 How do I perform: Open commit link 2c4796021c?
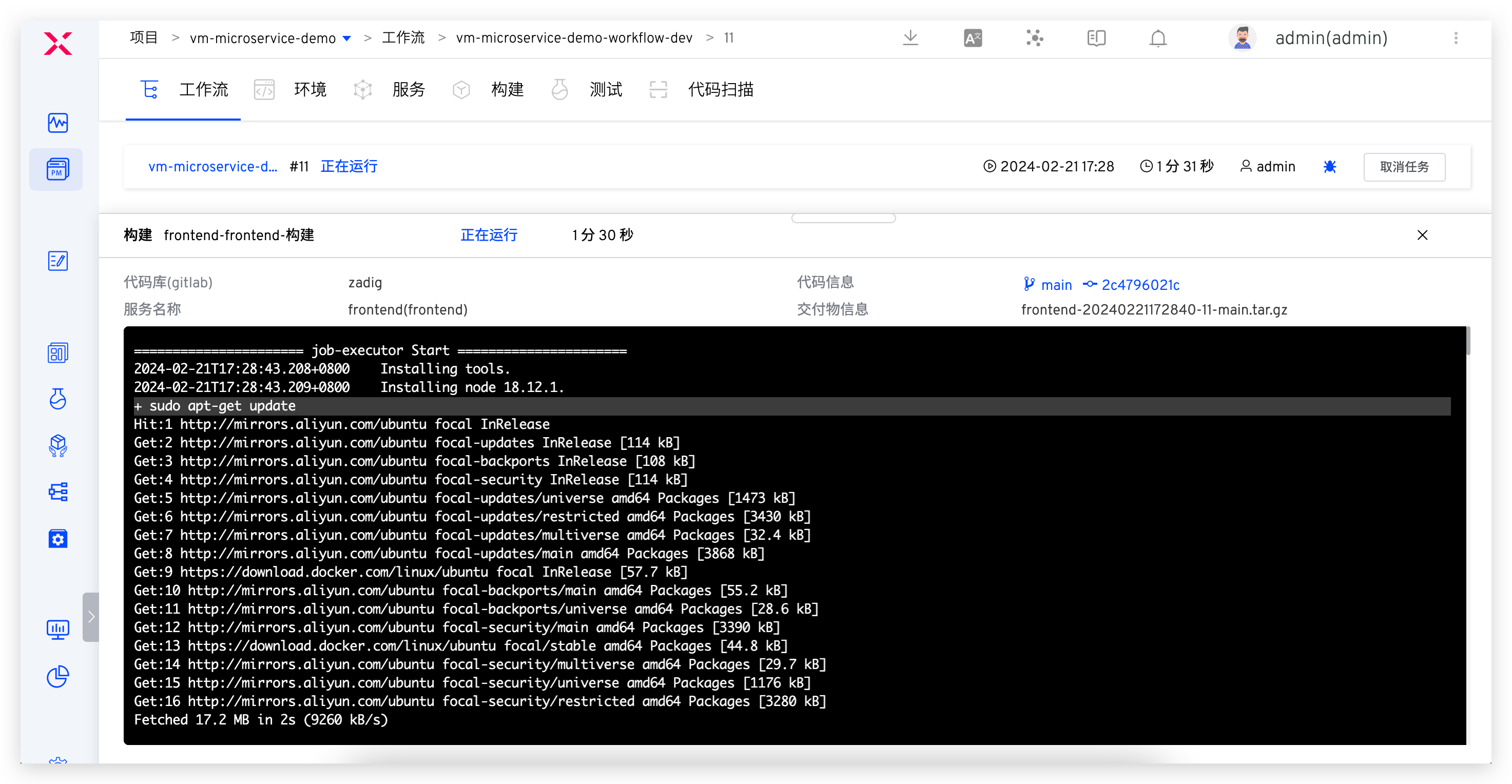pyautogui.click(x=1140, y=285)
